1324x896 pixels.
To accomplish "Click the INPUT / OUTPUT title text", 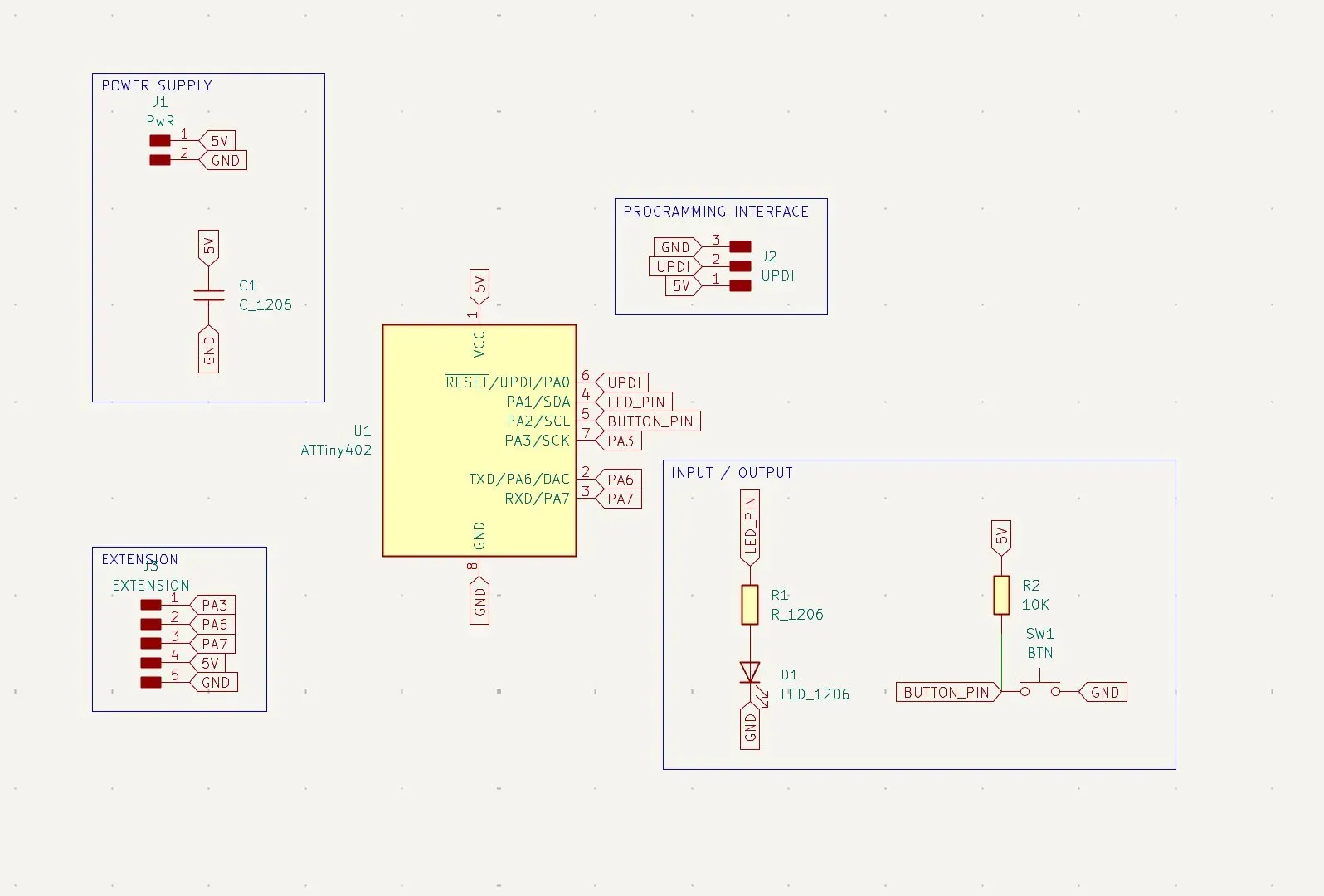I will tap(732, 473).
